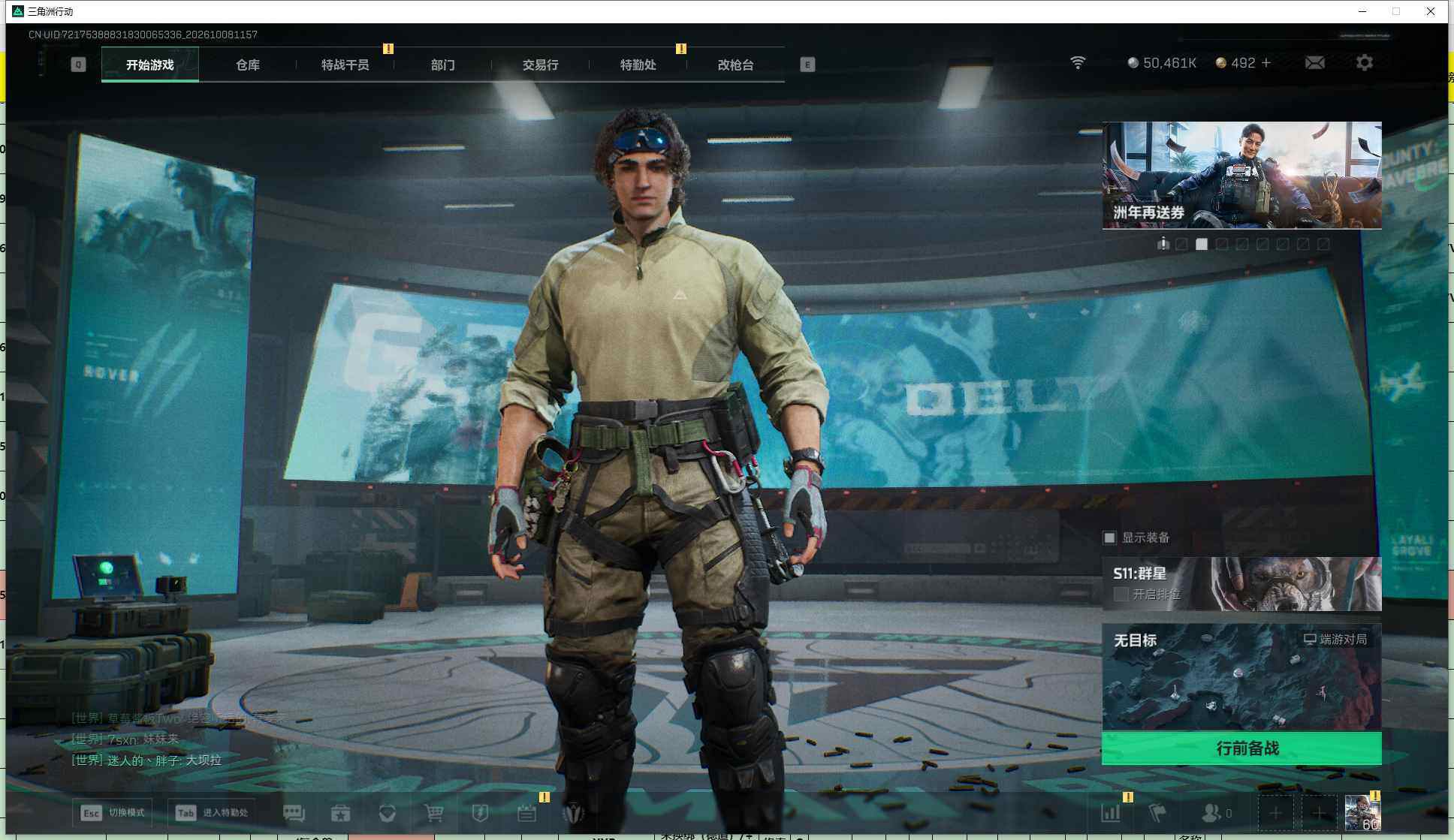Open the mail envelope inbox

1314,63
